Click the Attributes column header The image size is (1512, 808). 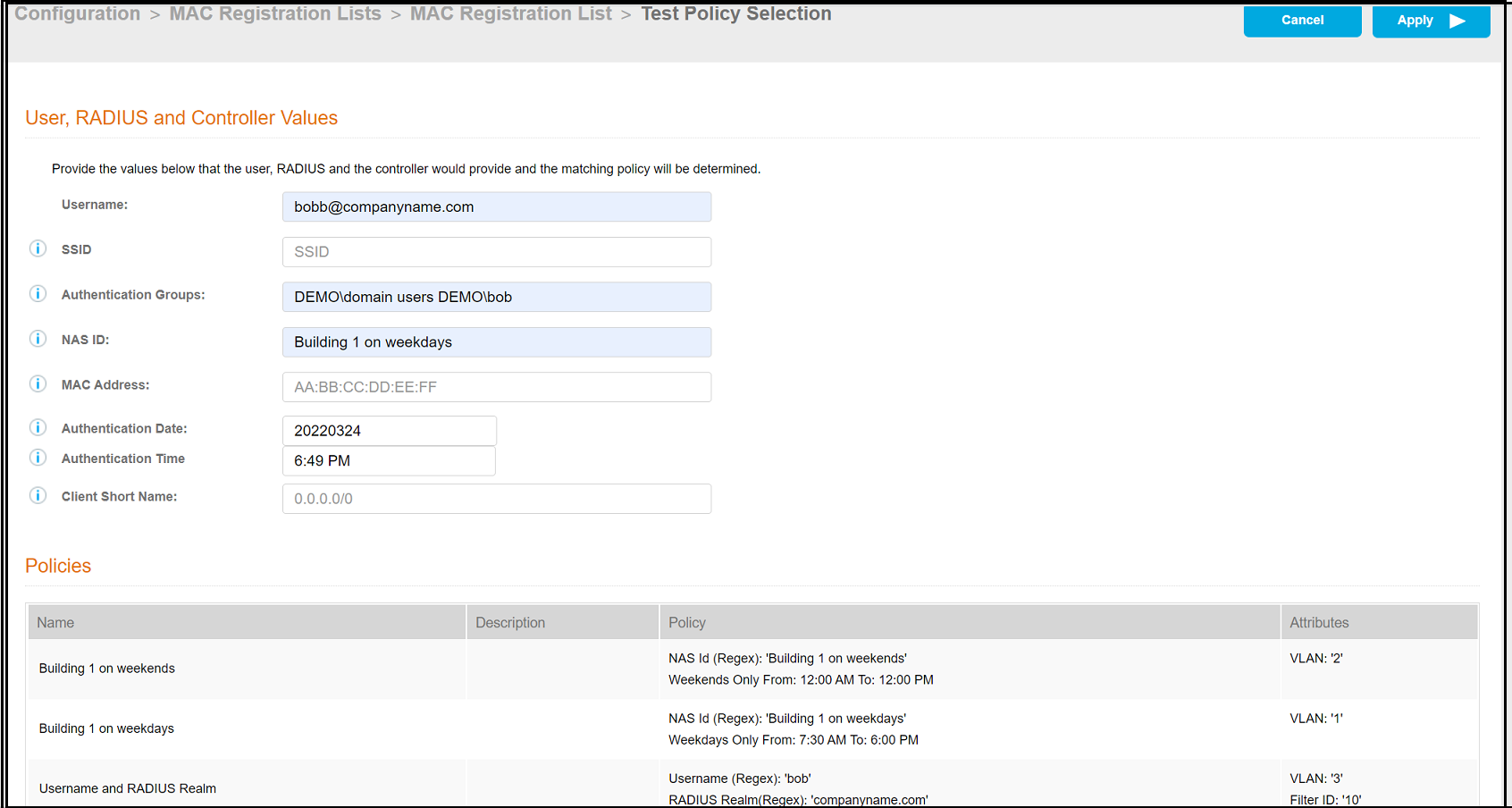1380,622
